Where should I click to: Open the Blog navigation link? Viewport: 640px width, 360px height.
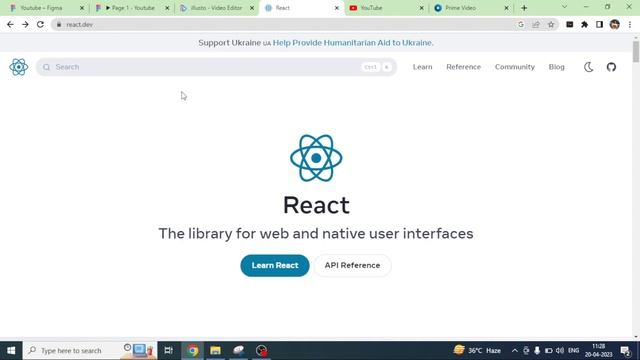tap(556, 67)
